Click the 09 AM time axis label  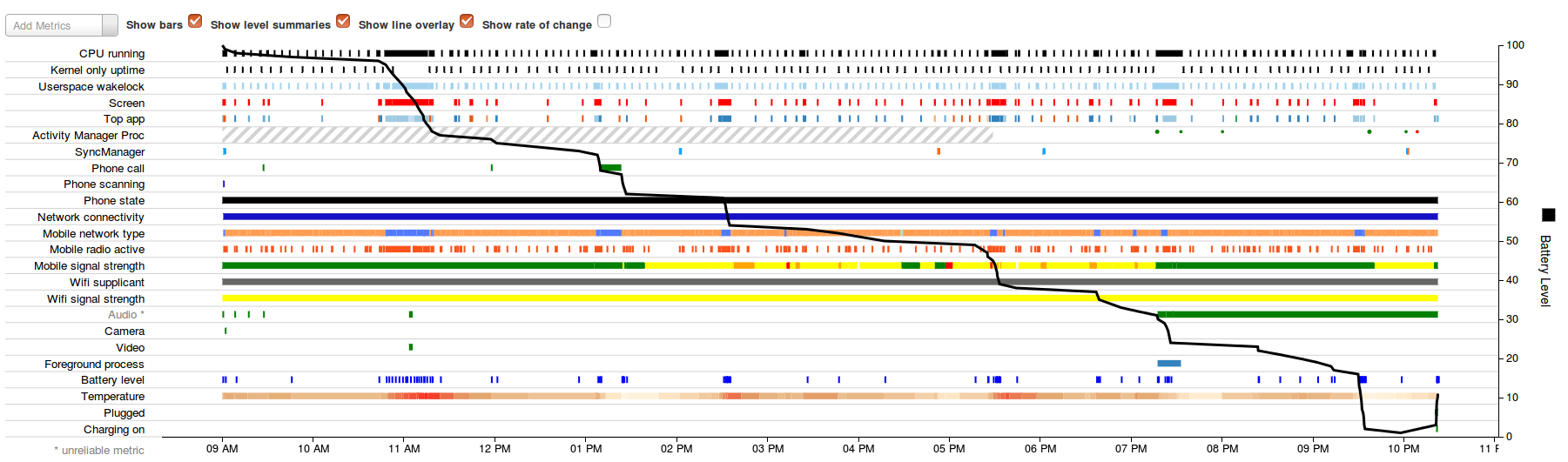click(x=222, y=449)
